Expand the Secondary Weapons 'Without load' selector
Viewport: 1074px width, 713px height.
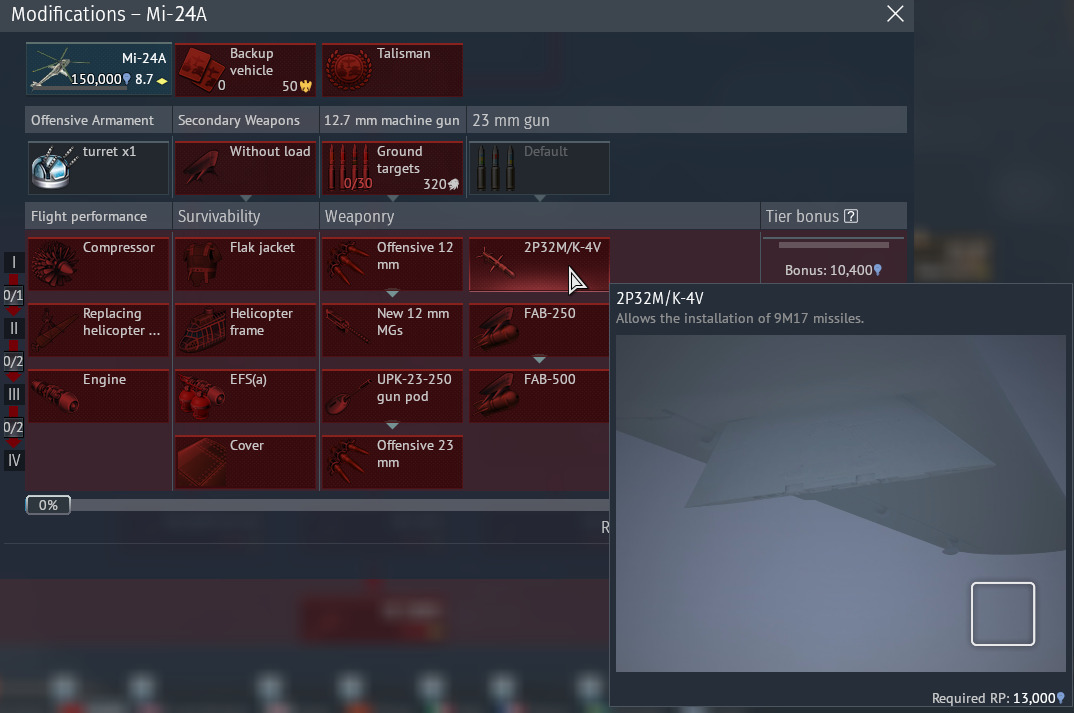[x=245, y=197]
